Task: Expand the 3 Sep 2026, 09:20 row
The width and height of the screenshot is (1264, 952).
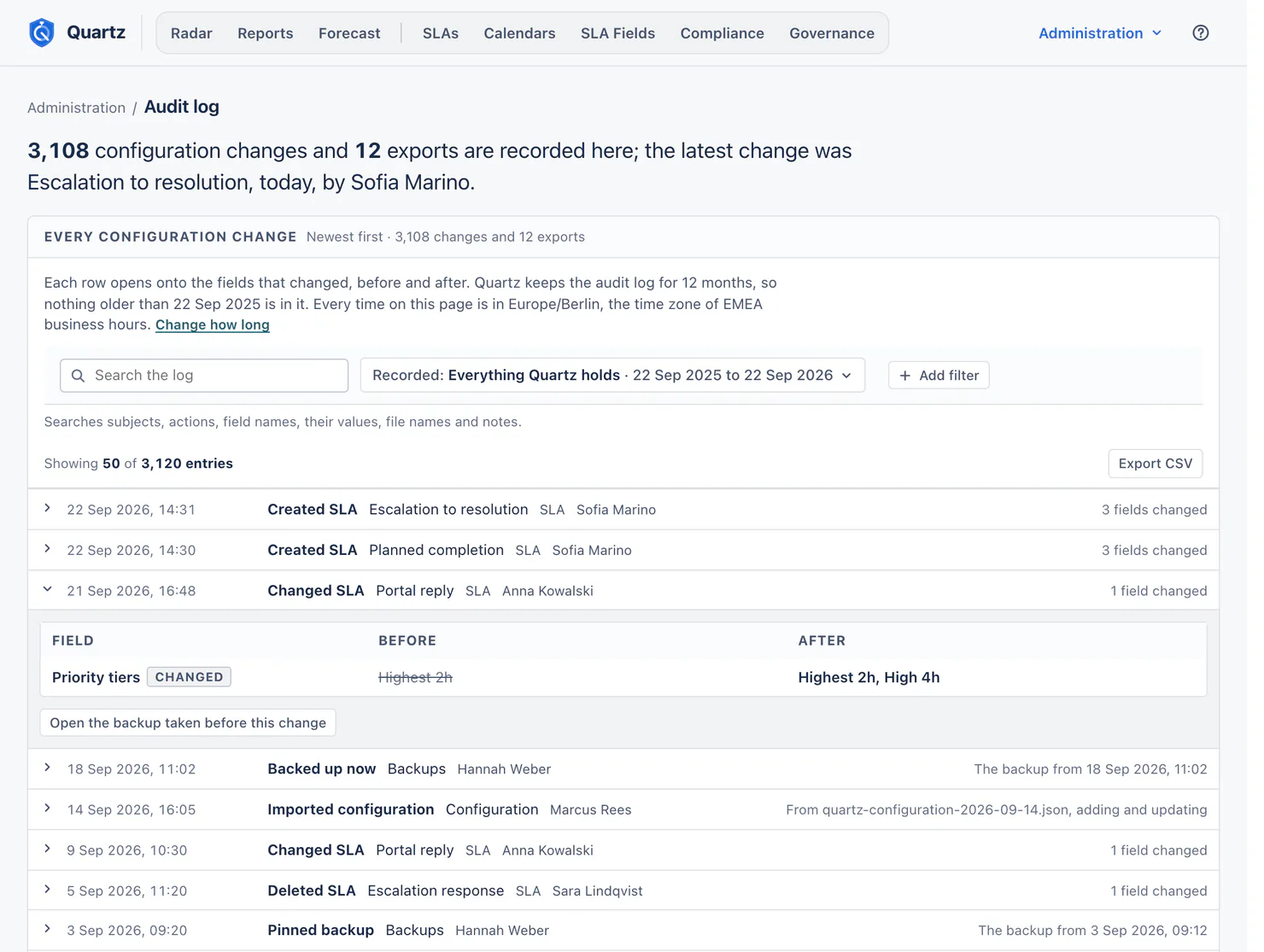Action: click(623, 931)
